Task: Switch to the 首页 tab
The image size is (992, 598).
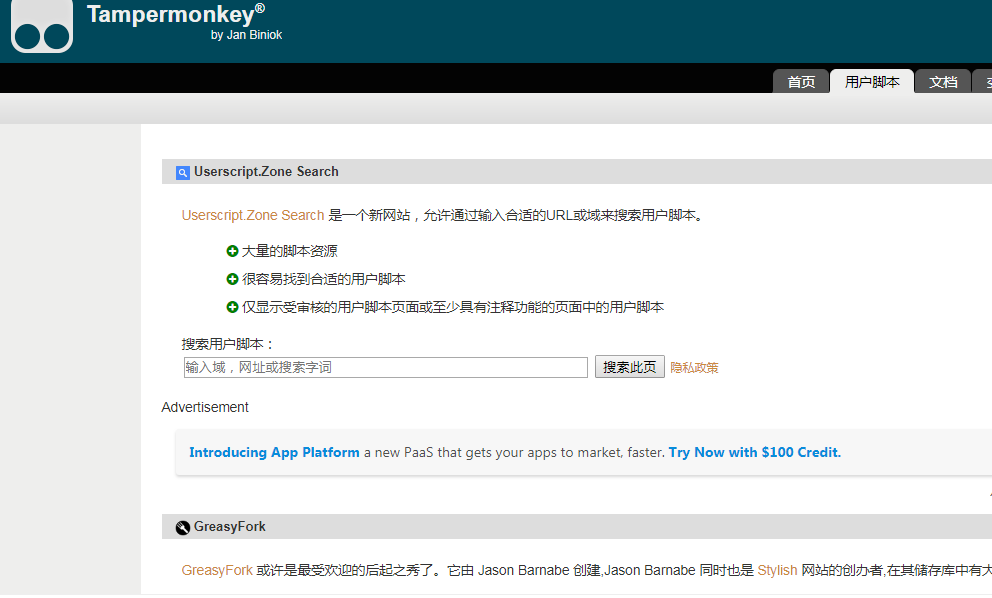Action: 801,81
